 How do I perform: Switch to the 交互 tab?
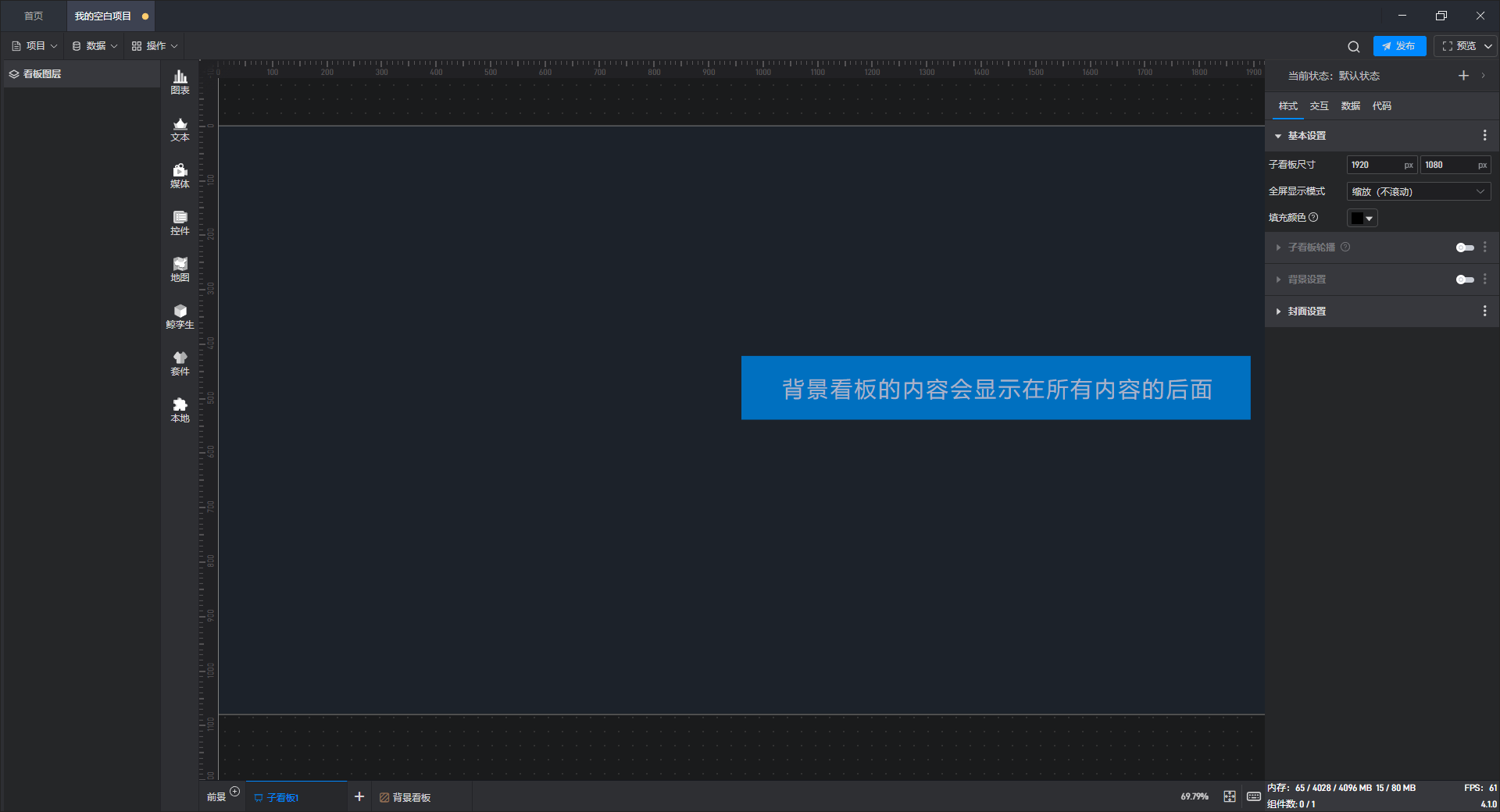[x=1319, y=106]
